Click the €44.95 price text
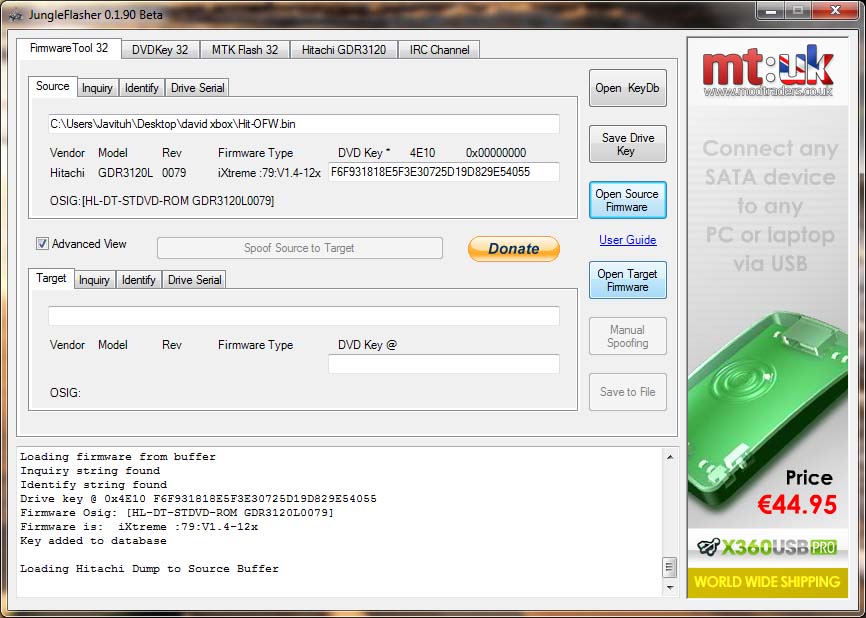This screenshot has width=866, height=618. tap(797, 504)
